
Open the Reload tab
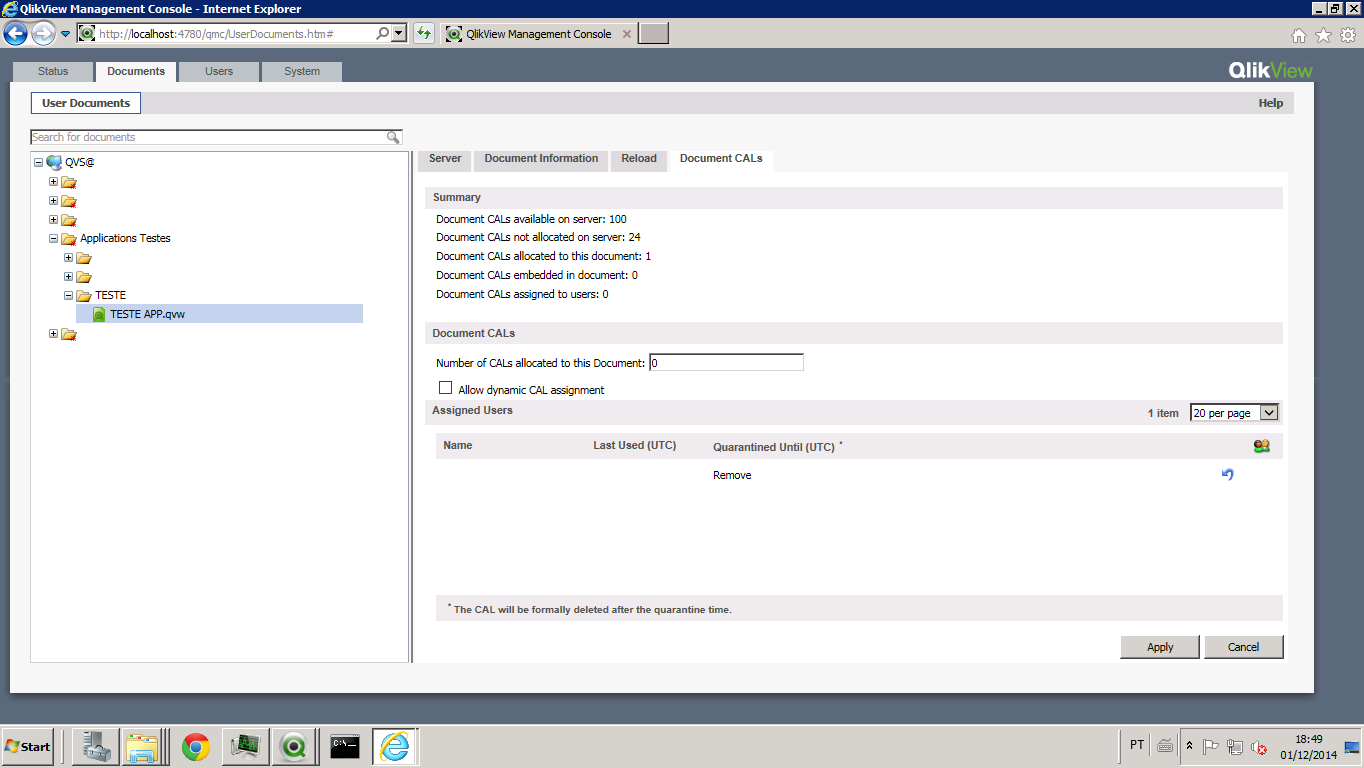coord(639,159)
